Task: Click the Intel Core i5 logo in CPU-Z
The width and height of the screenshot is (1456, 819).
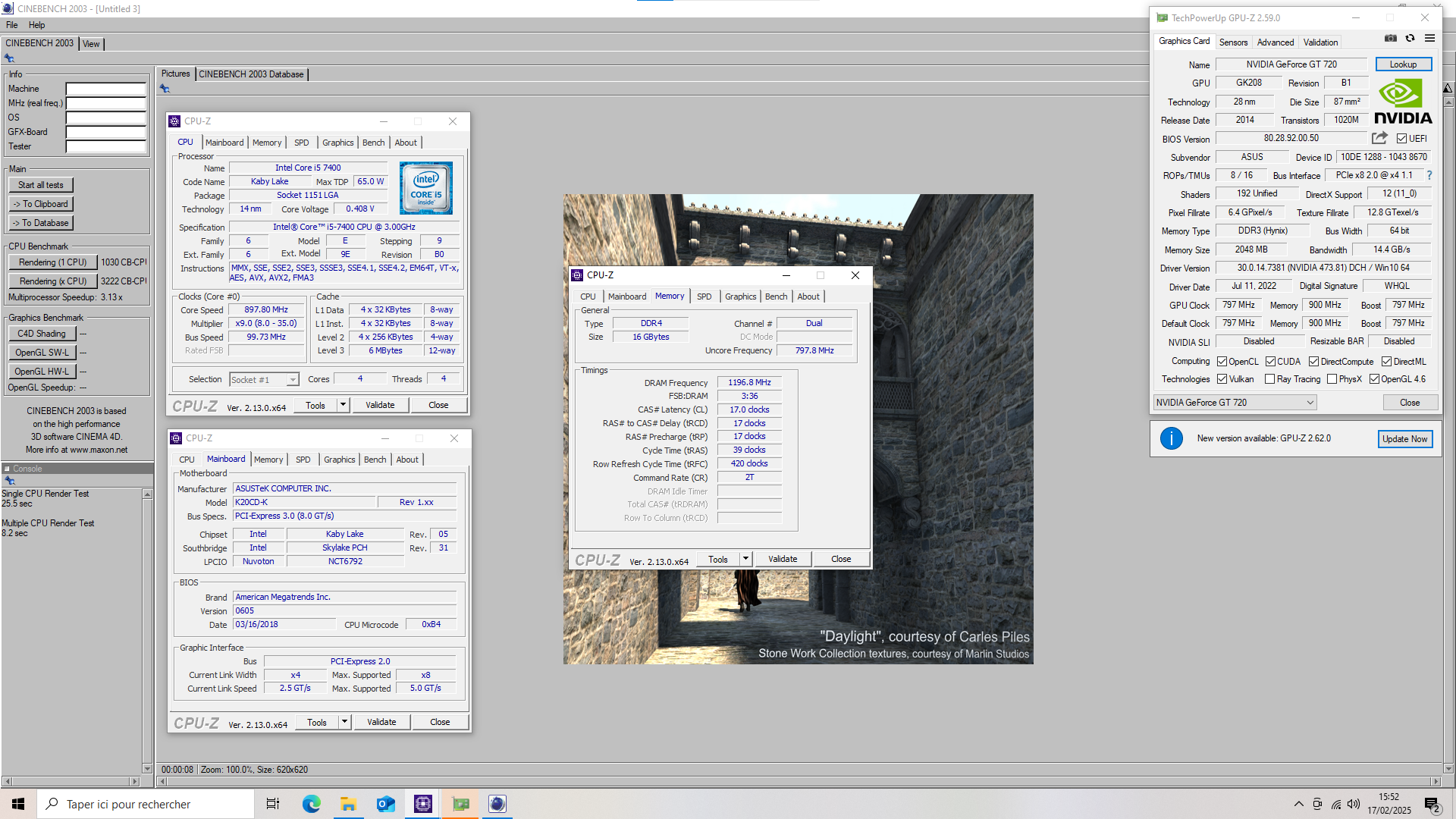Action: click(426, 188)
